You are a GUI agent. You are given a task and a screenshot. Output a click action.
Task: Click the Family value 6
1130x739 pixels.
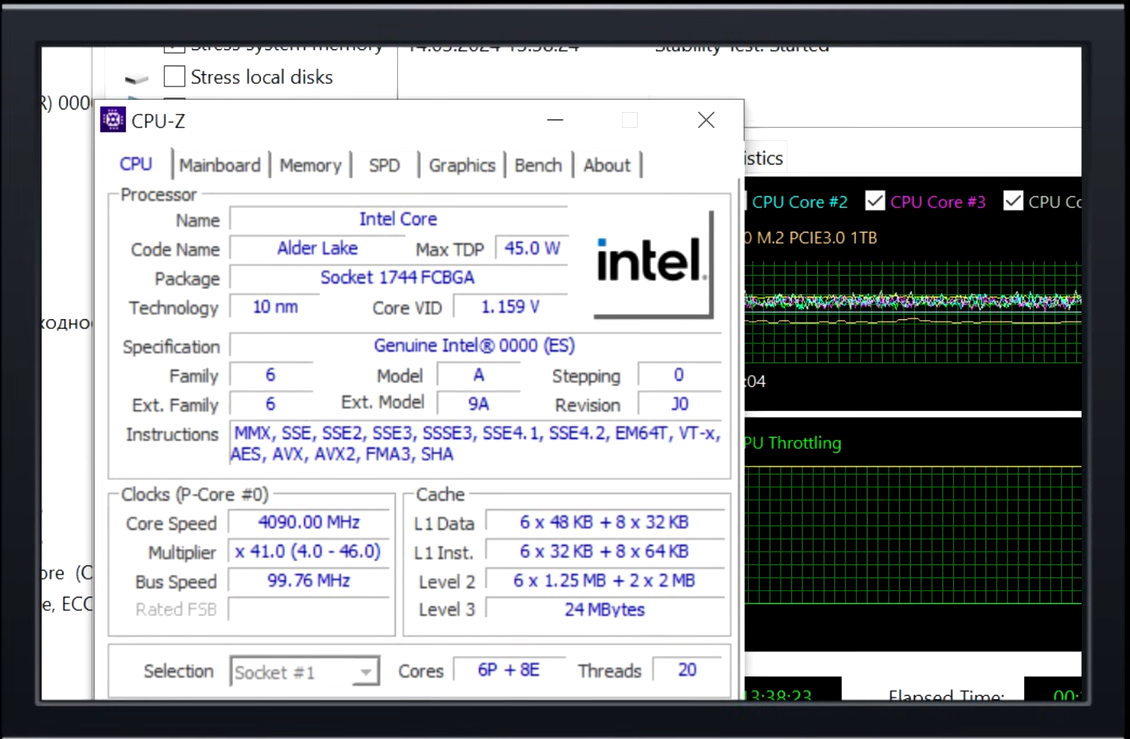(x=270, y=375)
